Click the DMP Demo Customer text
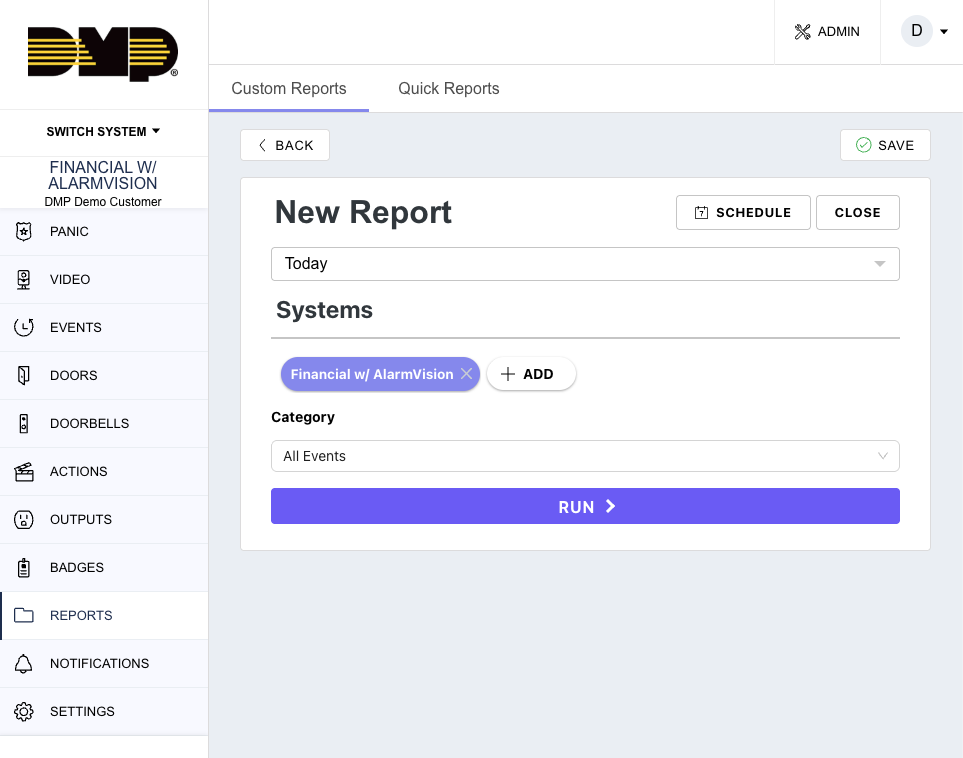This screenshot has width=963, height=758. coord(103,201)
